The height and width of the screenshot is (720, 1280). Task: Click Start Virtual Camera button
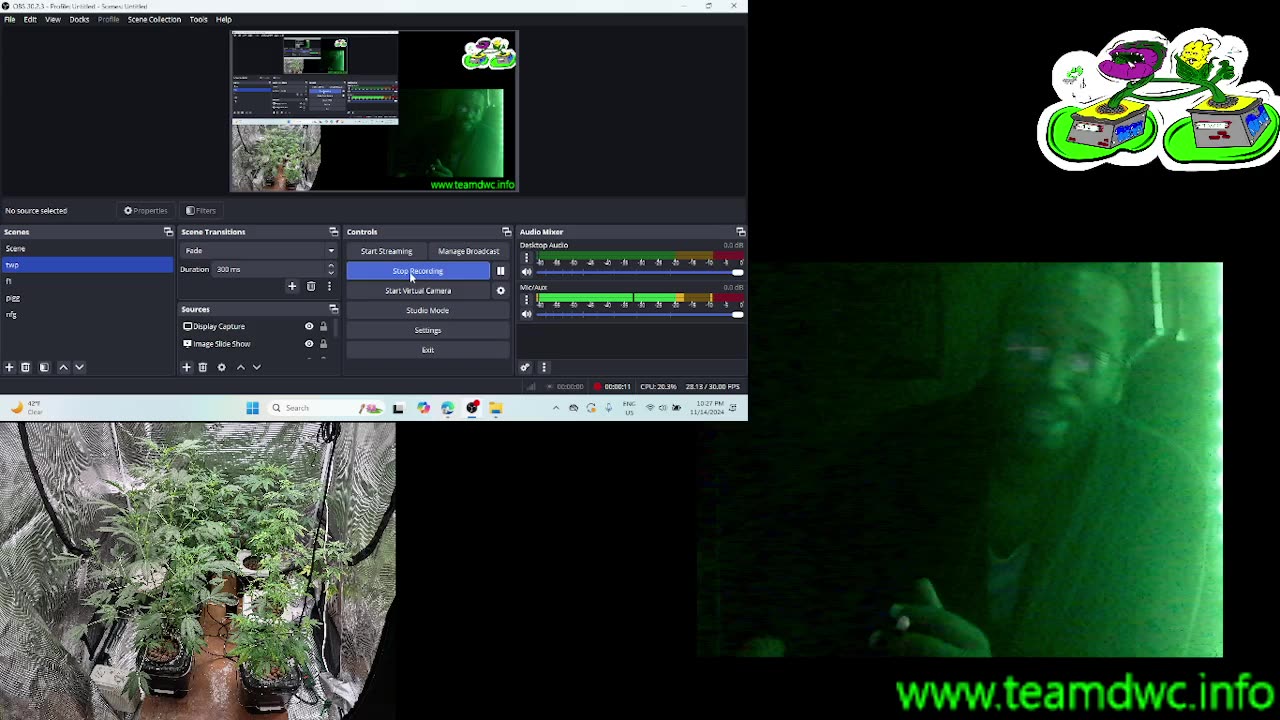point(418,291)
